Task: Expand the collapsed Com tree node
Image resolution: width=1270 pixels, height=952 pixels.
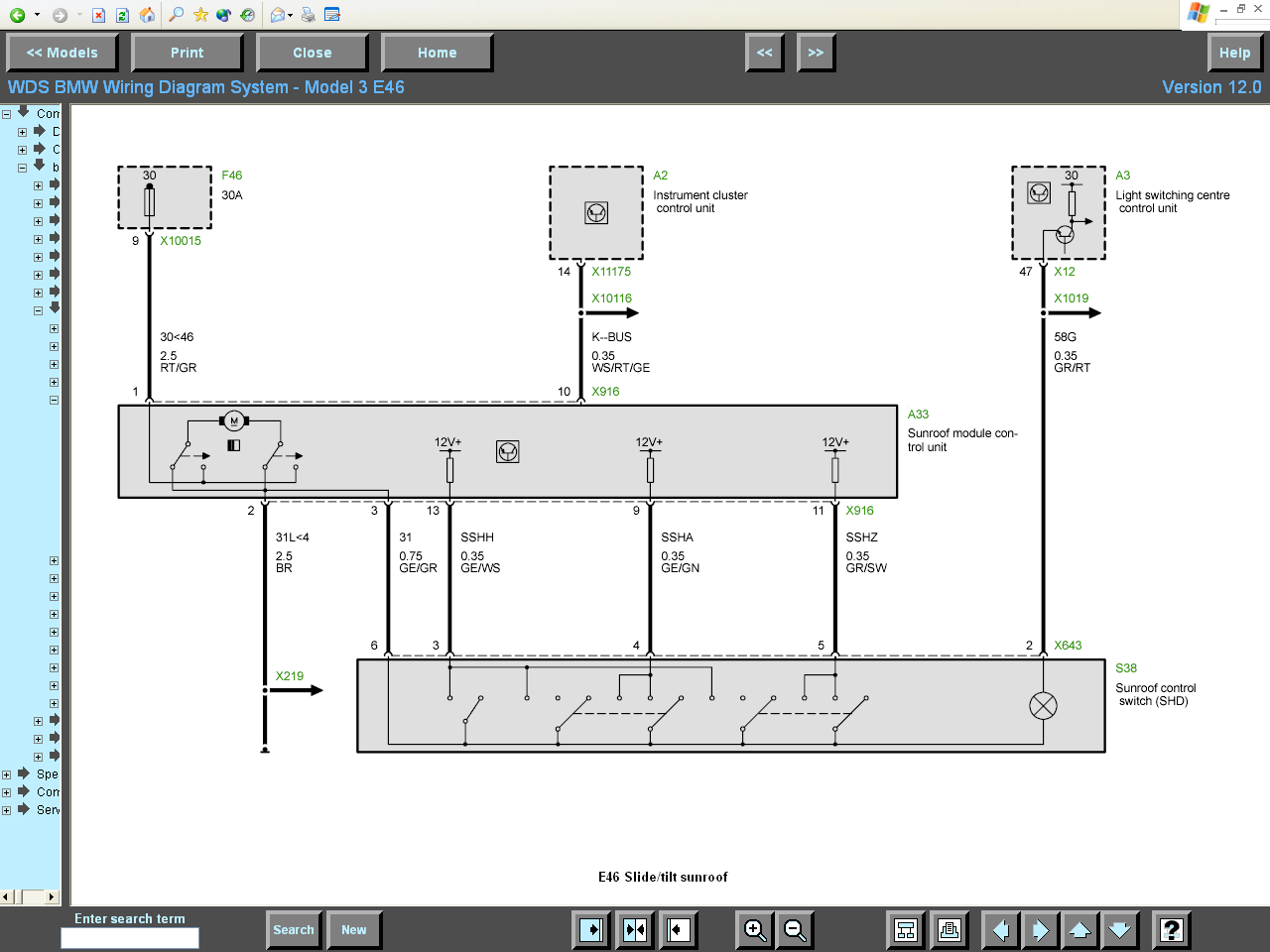Action: coord(6,792)
